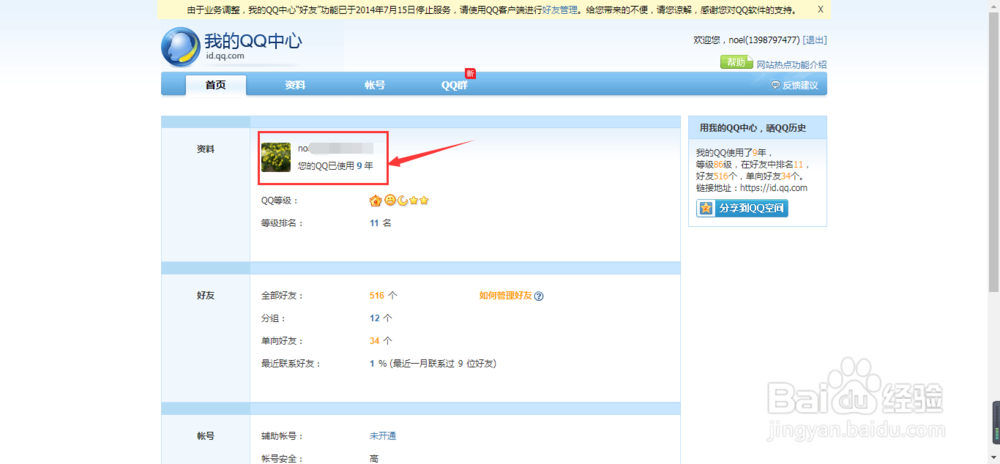The image size is (1000, 464).
Task: Click the flower profile avatar
Action: click(x=276, y=157)
